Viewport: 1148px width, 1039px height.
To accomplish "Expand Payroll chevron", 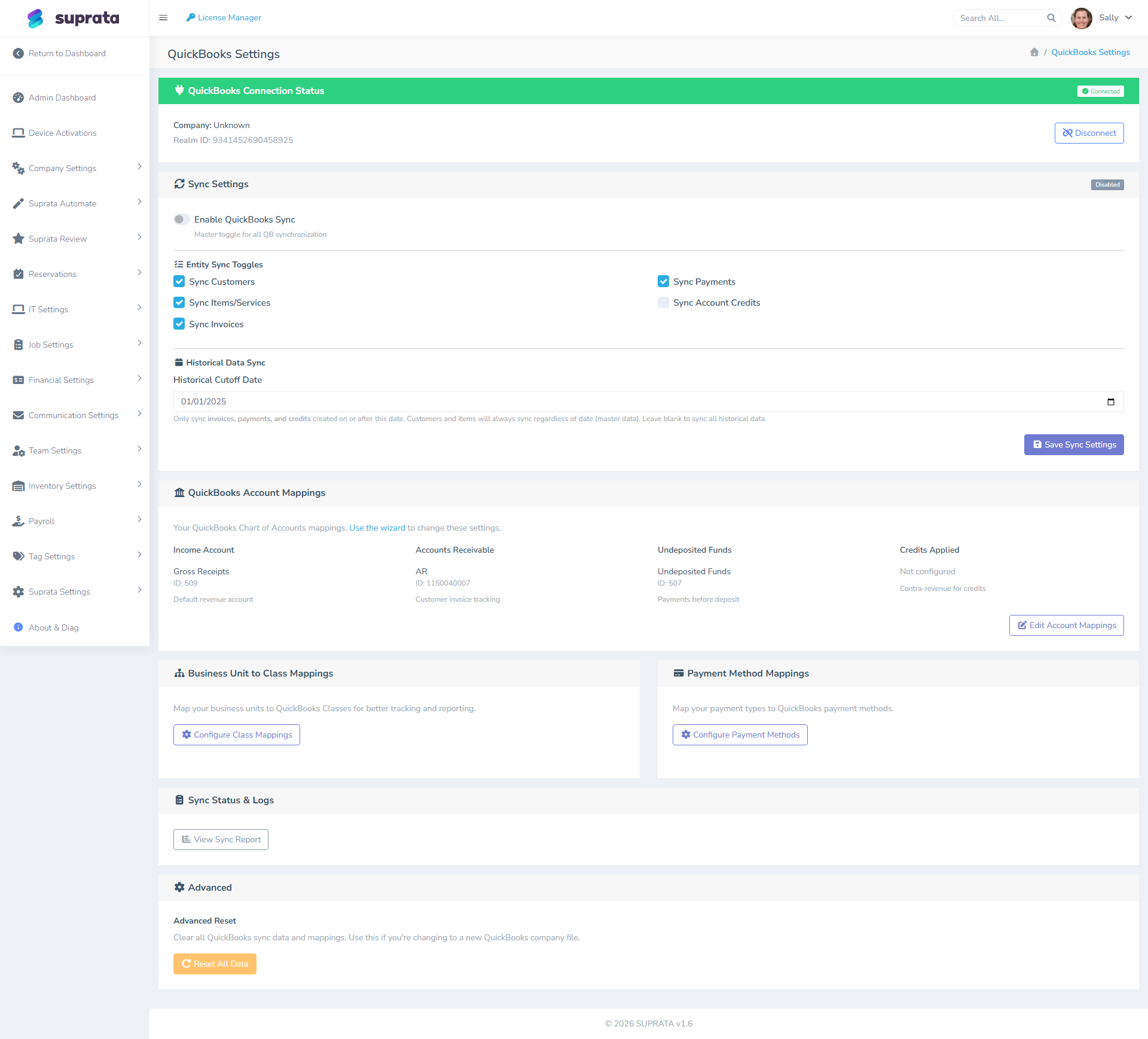I will tap(139, 520).
